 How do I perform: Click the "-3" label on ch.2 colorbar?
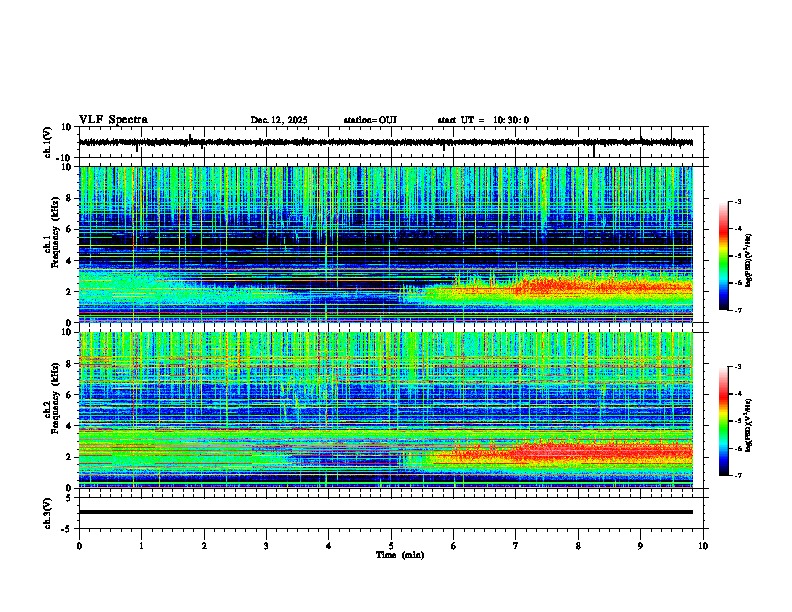pos(738,367)
